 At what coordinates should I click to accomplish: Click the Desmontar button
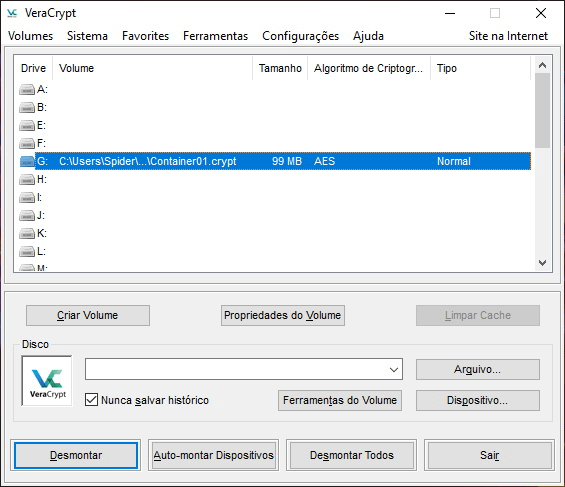[x=76, y=455]
